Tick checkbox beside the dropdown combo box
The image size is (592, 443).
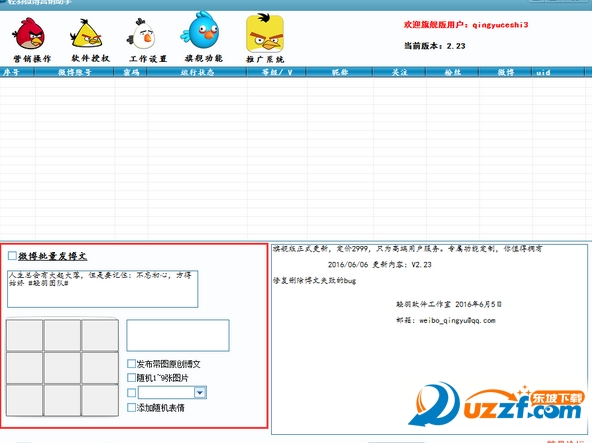[x=131, y=393]
